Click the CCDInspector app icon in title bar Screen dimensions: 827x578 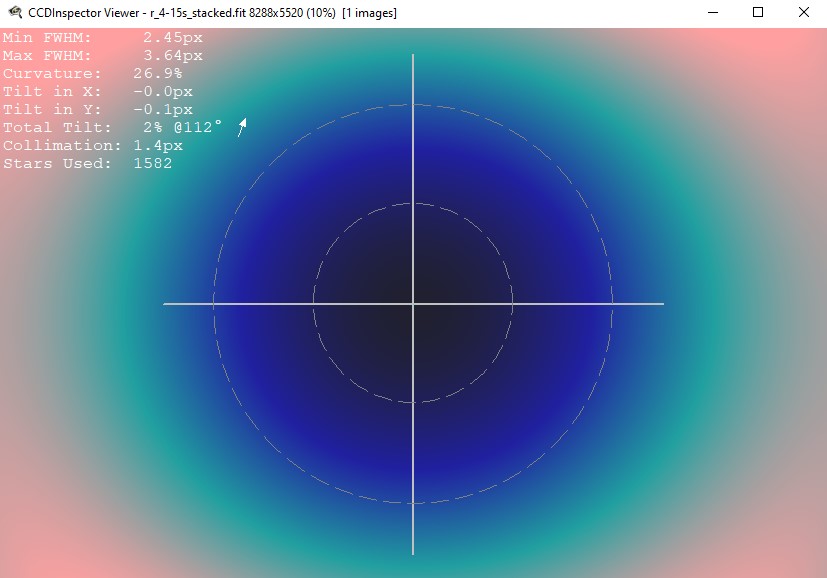15,12
